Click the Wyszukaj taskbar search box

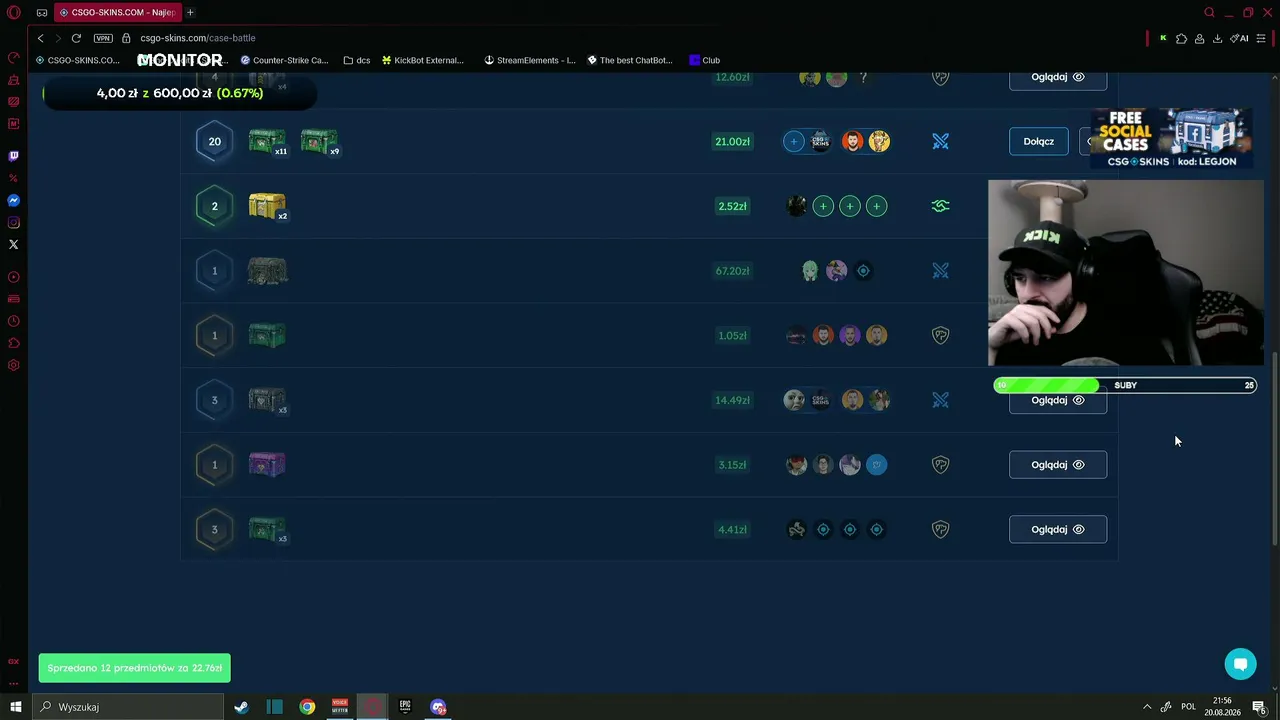click(128, 707)
